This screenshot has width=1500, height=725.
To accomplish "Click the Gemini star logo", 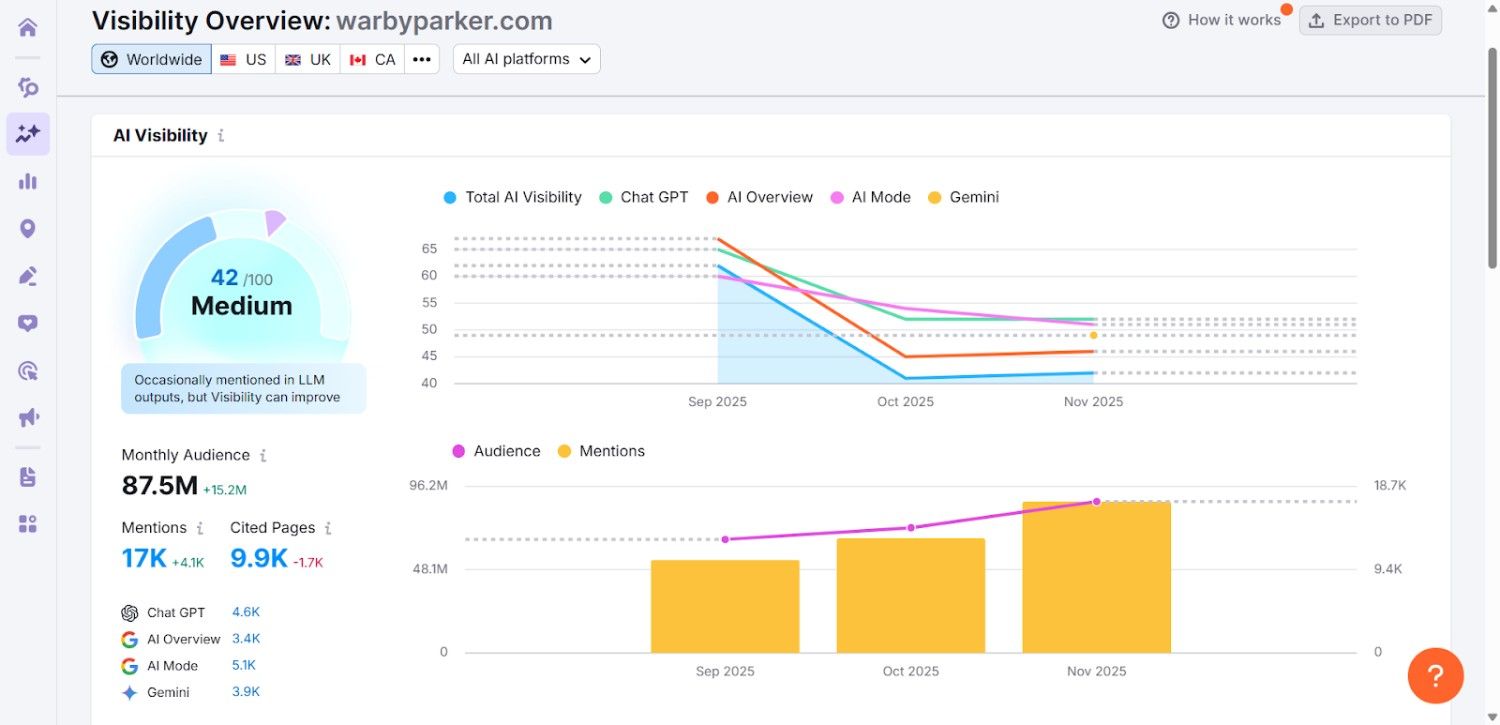I will (x=129, y=692).
